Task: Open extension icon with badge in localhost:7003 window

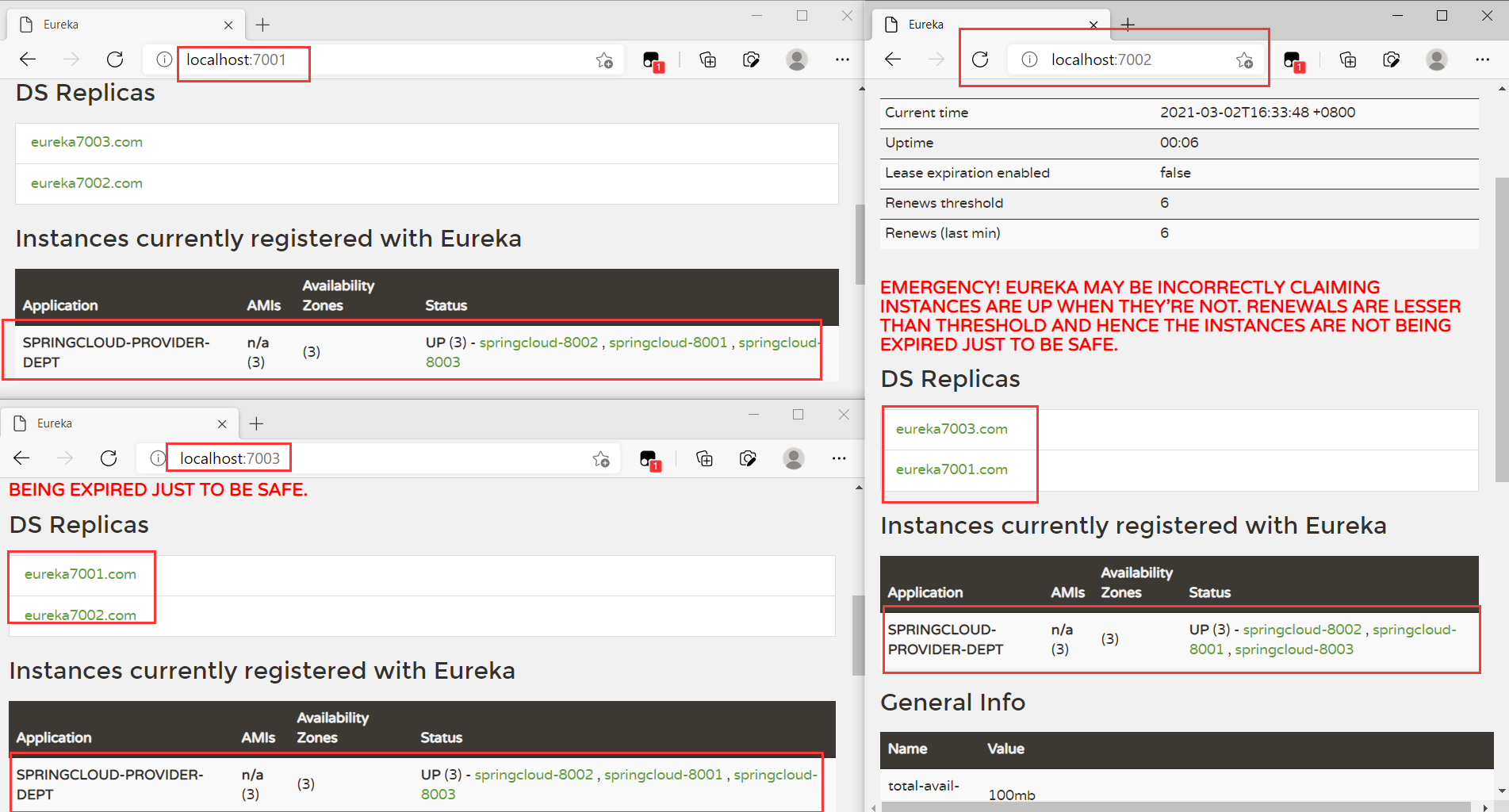Action: pyautogui.click(x=649, y=459)
